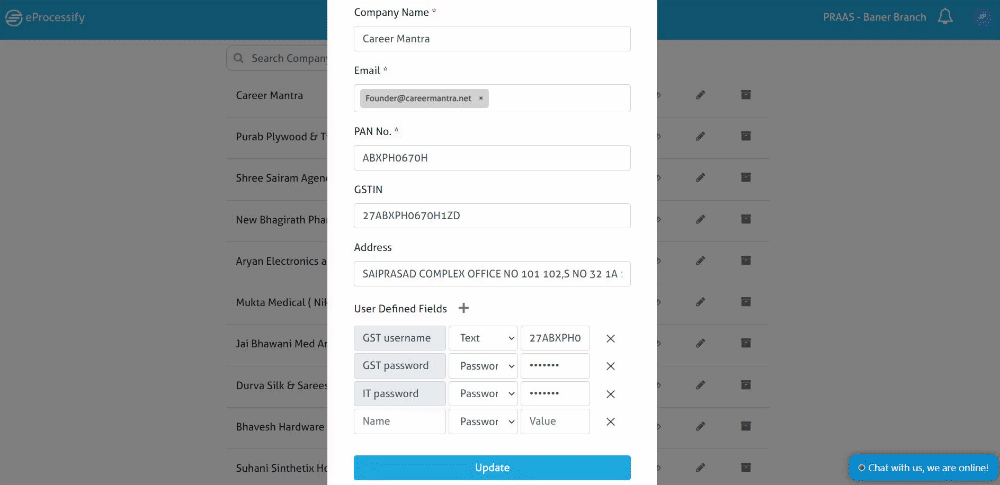Archive the Career Mantra company
Viewport: 1000px width, 485px height.
(x=746, y=94)
